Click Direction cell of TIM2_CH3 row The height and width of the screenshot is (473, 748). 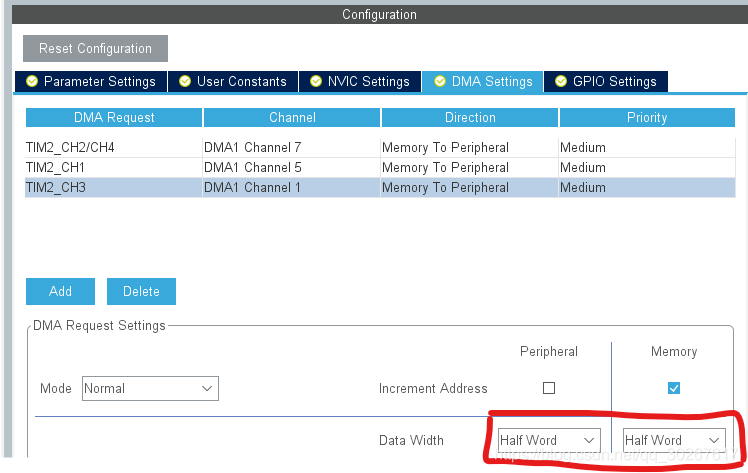469,187
